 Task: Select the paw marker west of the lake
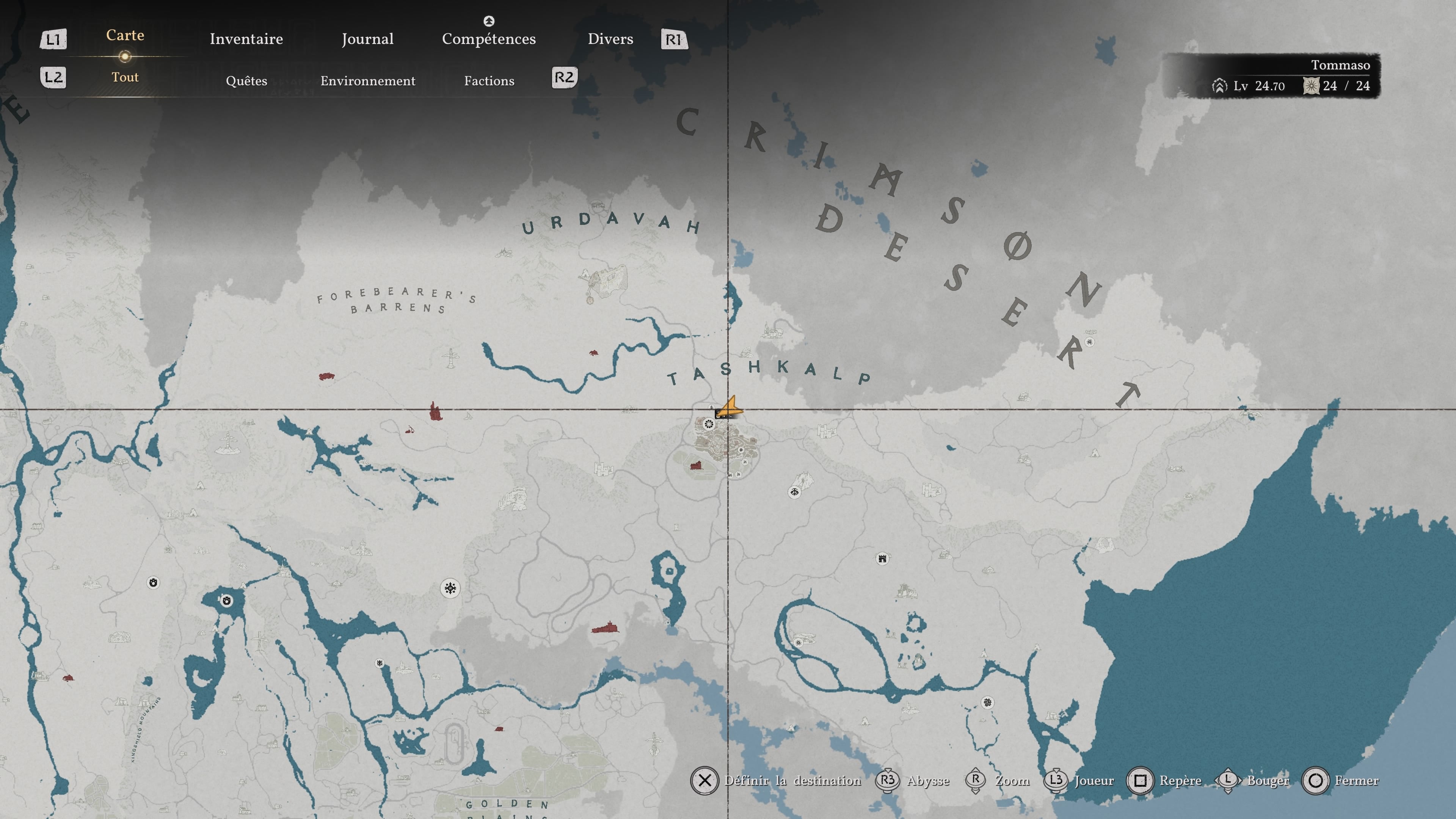click(153, 583)
